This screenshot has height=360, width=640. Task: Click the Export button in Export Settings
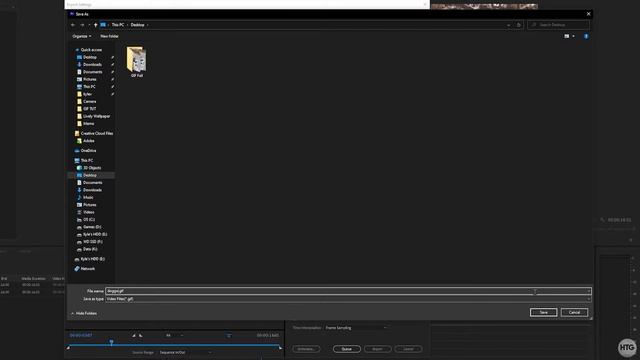point(378,349)
